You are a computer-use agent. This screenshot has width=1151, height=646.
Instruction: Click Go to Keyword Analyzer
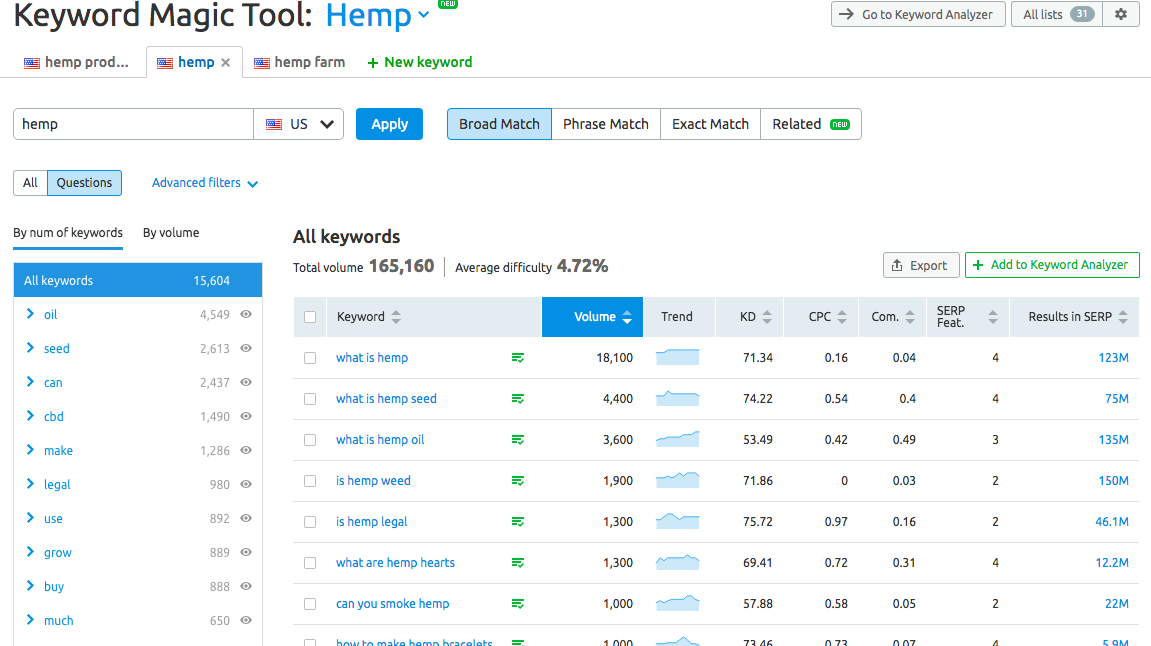[918, 14]
